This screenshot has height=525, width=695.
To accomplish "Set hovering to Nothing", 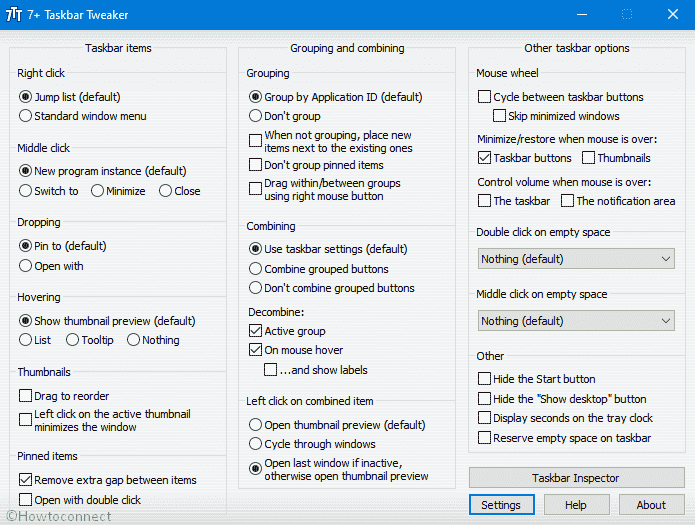I will tap(133, 340).
